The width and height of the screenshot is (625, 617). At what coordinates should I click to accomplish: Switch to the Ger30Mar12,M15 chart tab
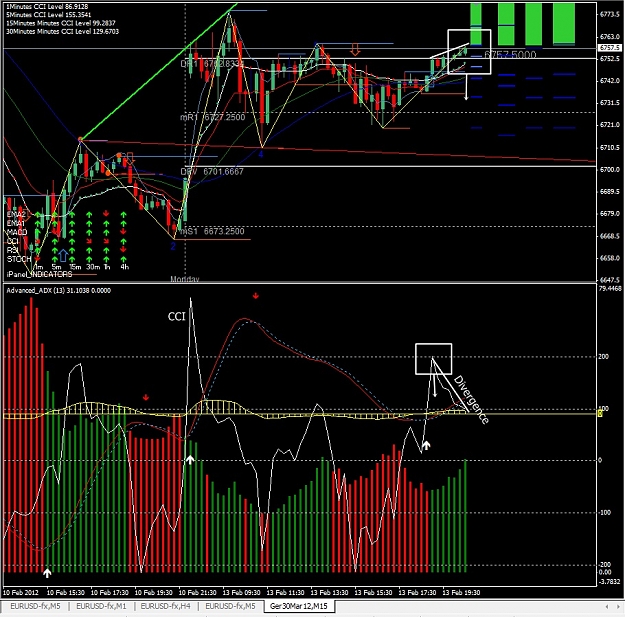point(299,606)
